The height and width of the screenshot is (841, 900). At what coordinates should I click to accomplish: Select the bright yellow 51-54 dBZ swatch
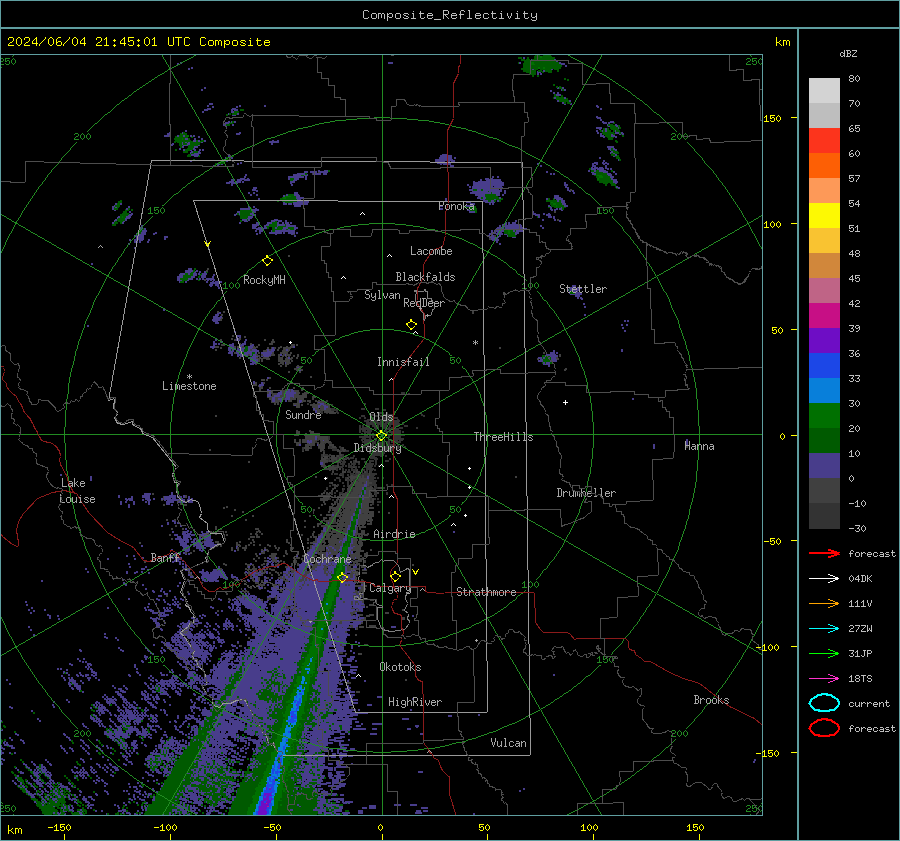[x=824, y=216]
